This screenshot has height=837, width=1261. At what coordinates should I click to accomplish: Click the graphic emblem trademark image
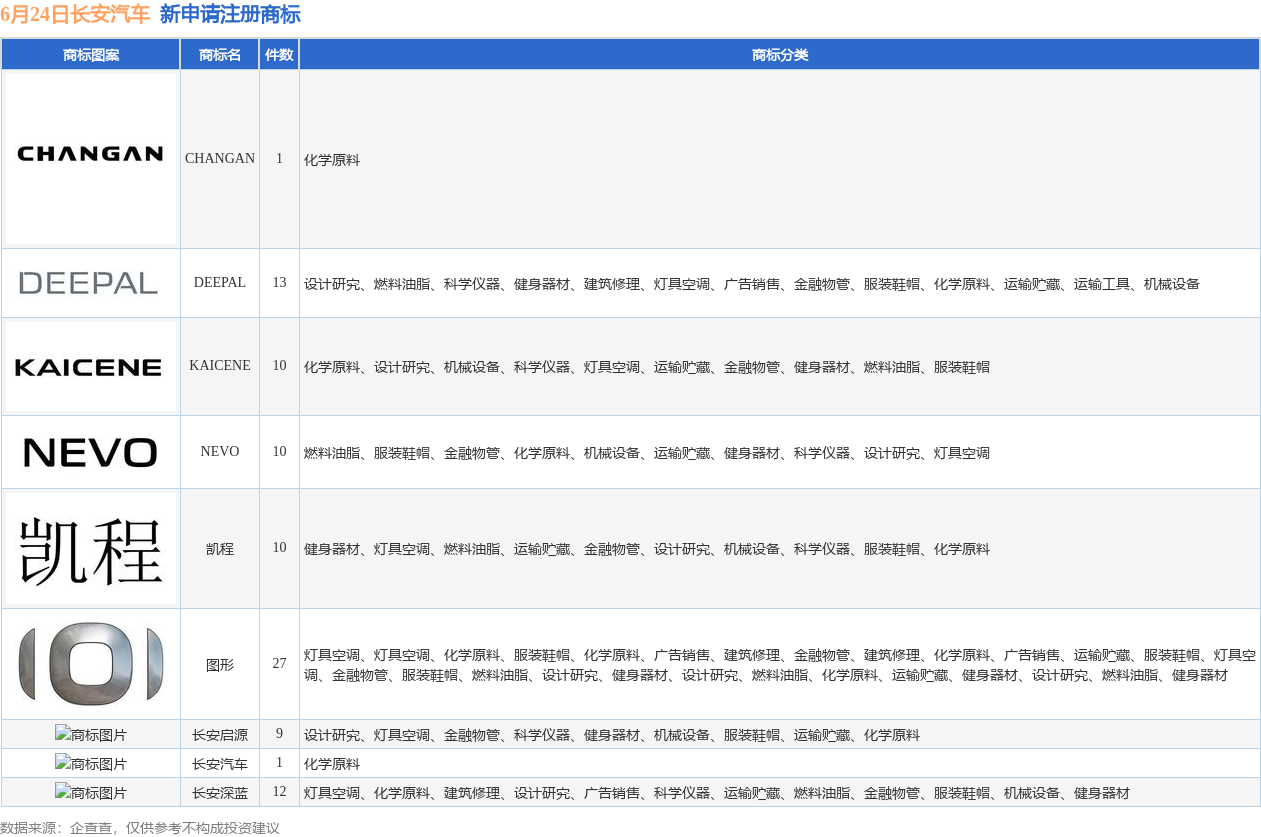pos(91,664)
